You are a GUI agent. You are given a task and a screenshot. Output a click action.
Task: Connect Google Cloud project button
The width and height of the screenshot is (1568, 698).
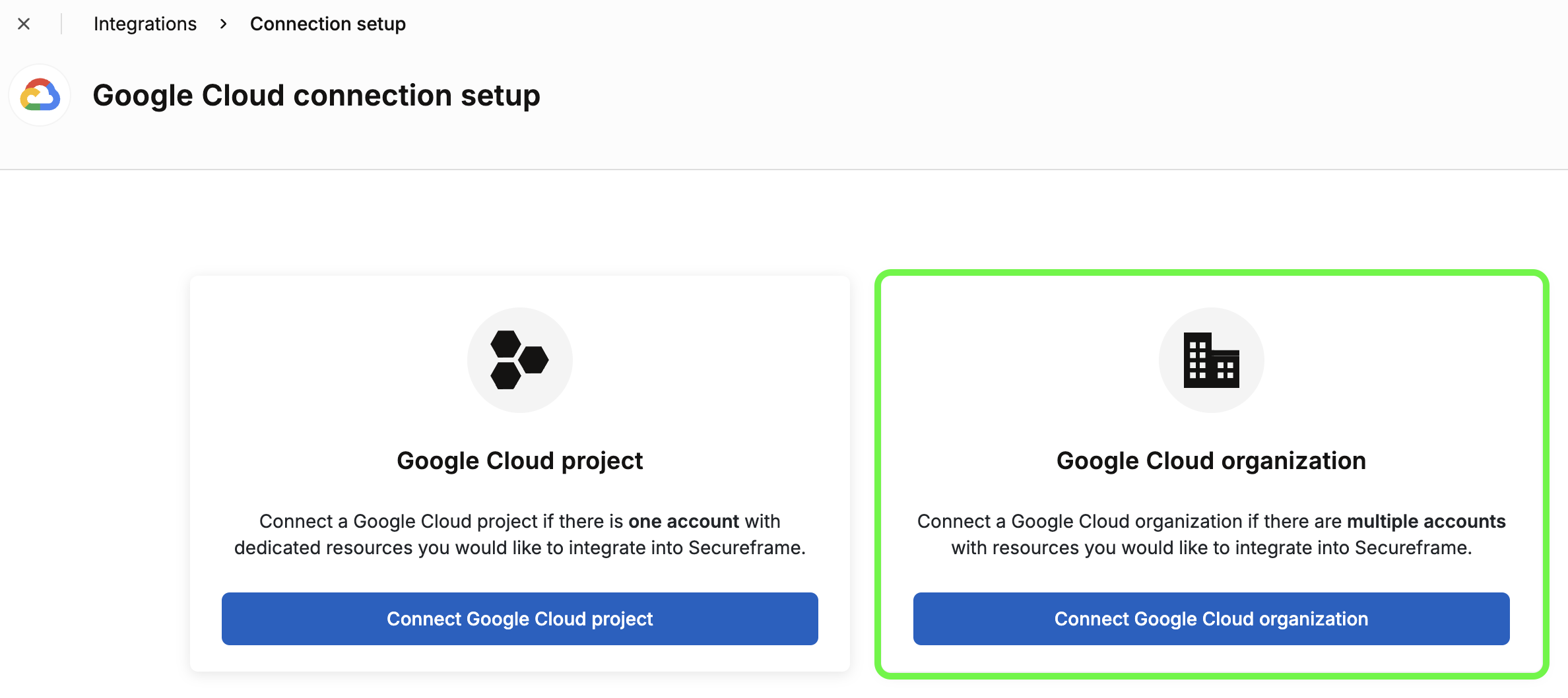click(x=520, y=619)
